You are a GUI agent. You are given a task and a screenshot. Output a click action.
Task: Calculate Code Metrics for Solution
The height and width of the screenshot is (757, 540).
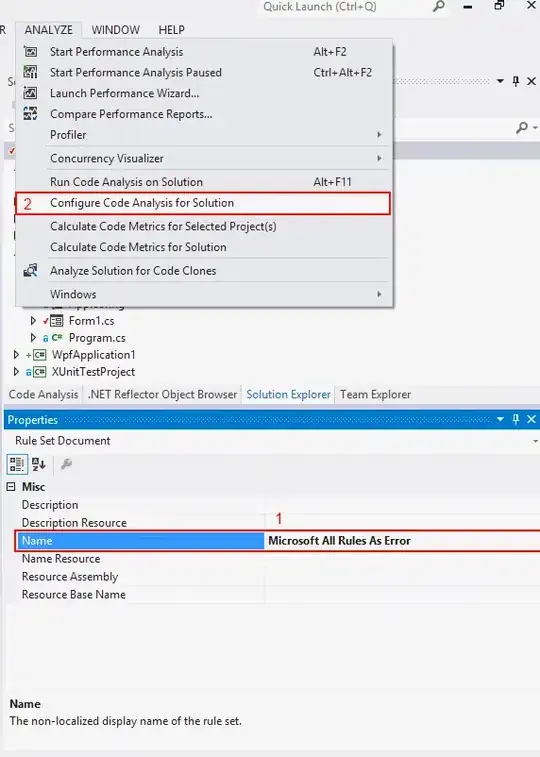point(204,247)
